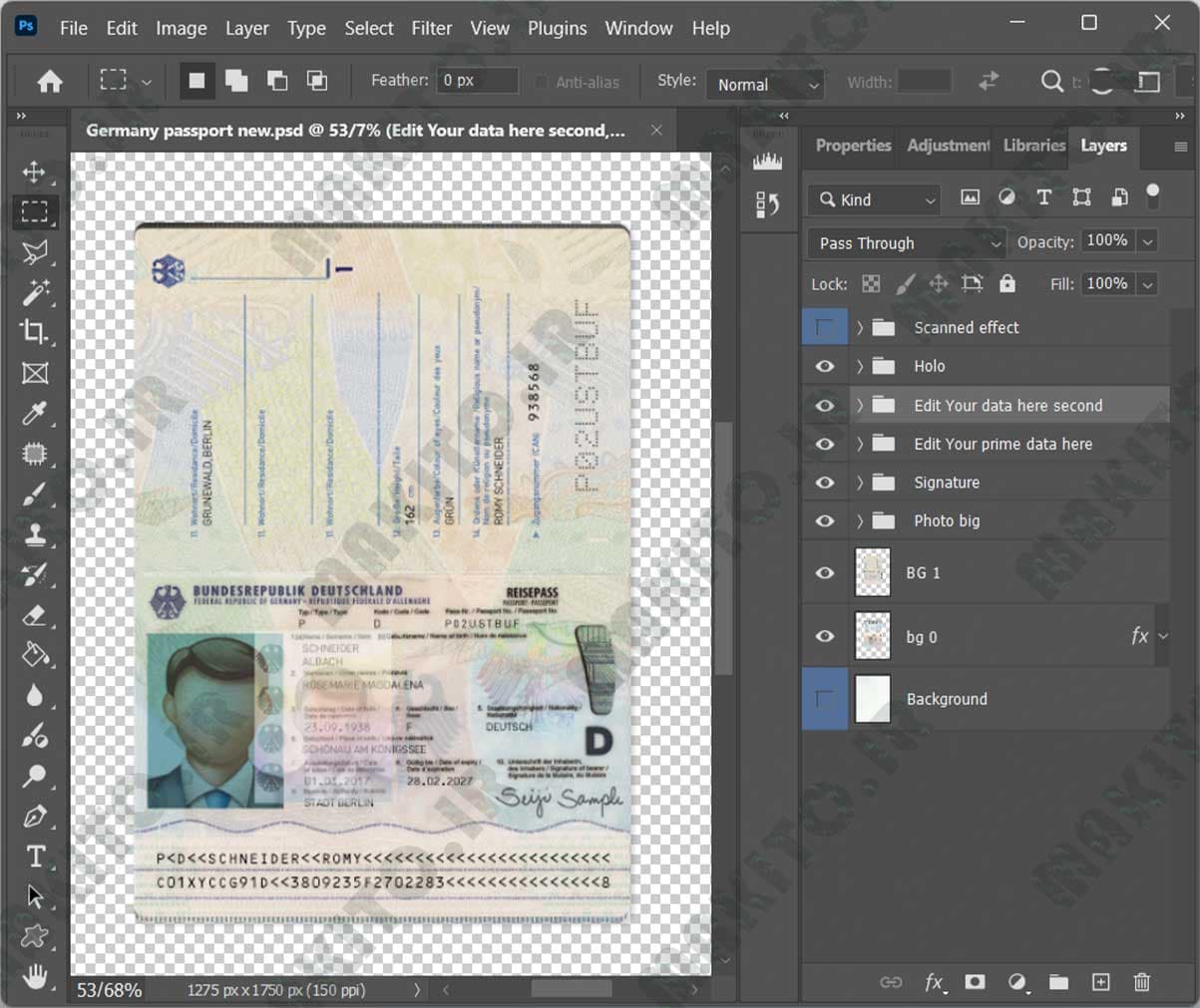Screen dimensions: 1200x1008
Task: Select the Polygonal Lasso tool
Action: coord(35,252)
